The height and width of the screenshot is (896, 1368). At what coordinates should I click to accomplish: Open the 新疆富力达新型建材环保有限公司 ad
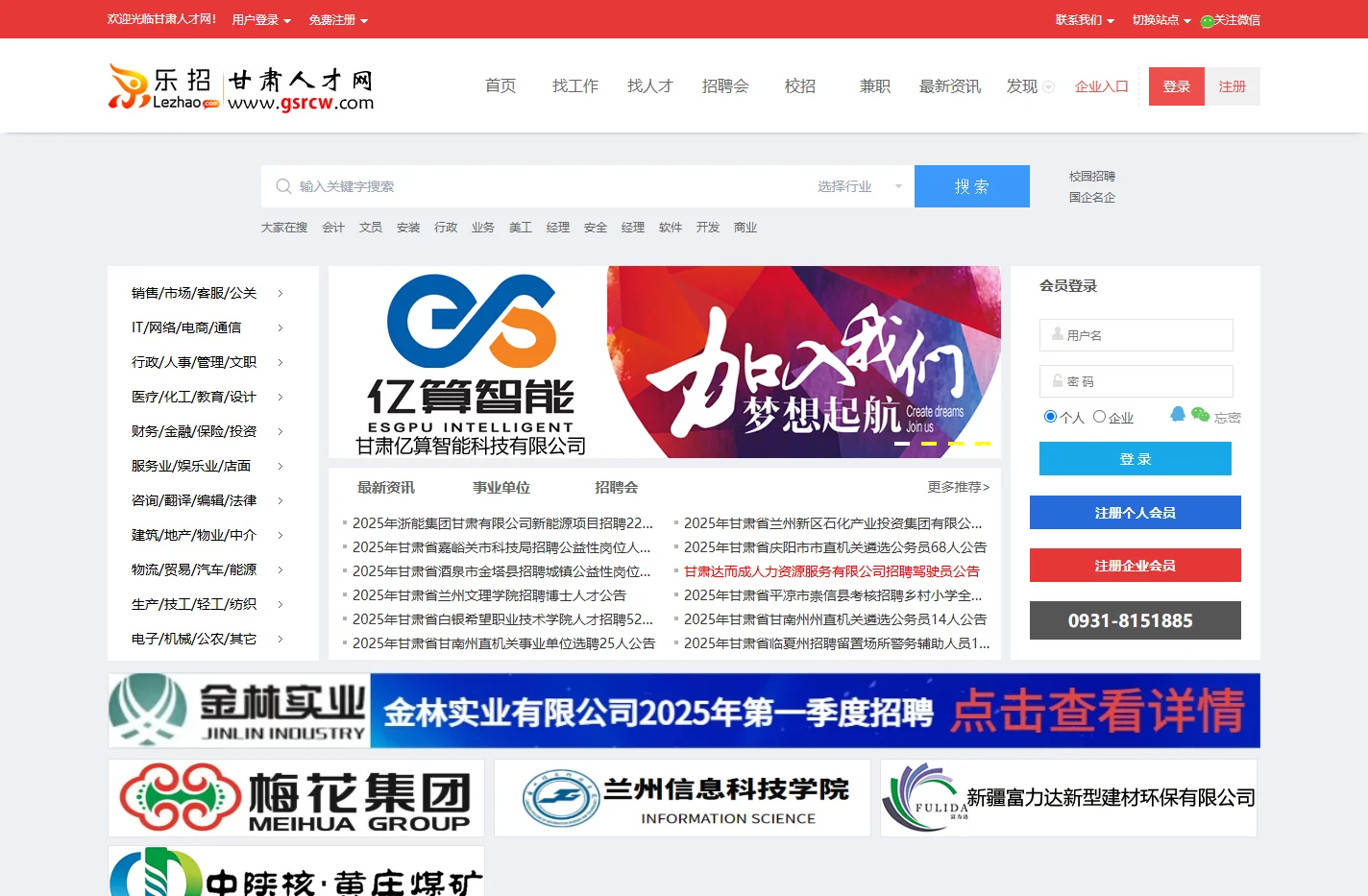coord(1068,798)
